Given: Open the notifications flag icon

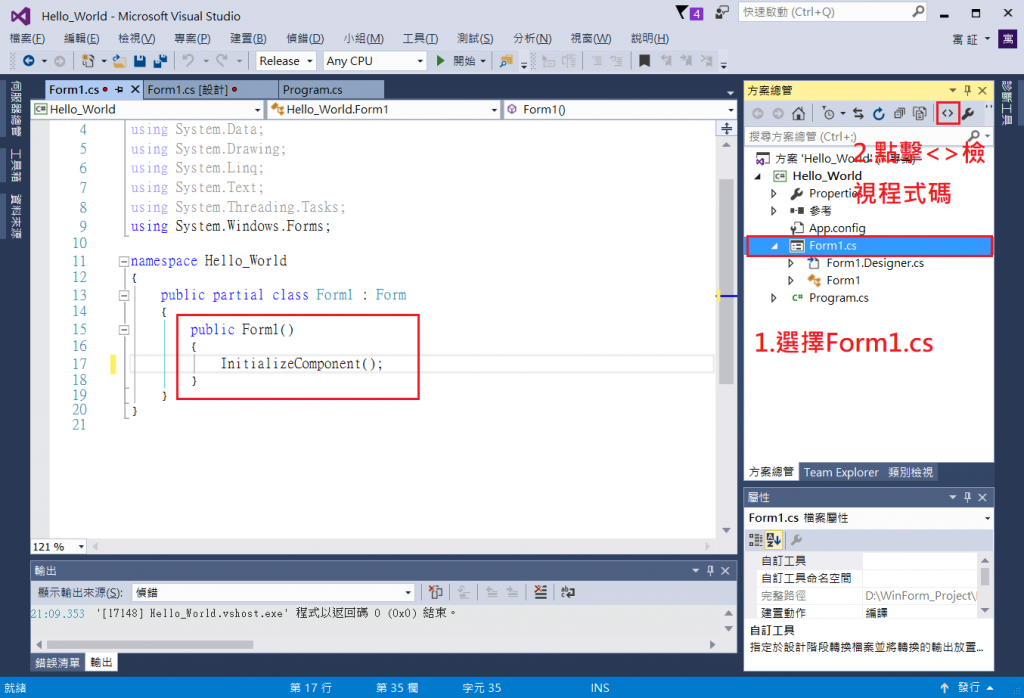Looking at the screenshot, I should pos(682,12).
